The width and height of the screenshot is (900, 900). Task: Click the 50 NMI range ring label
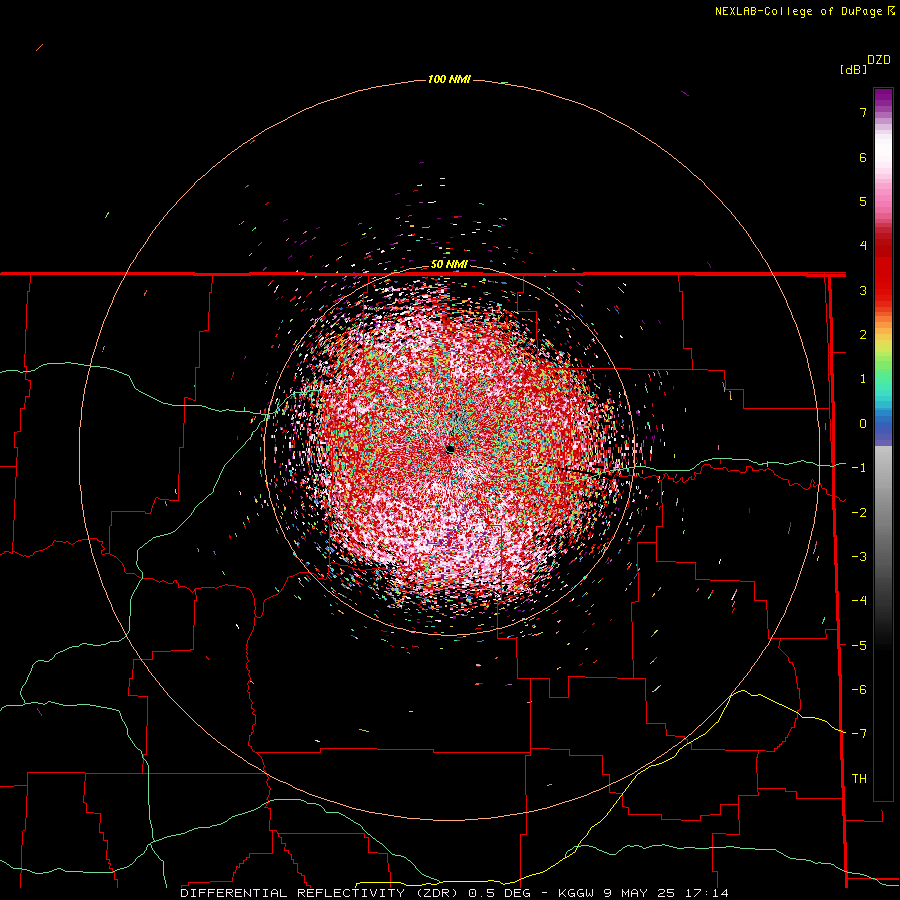[449, 265]
